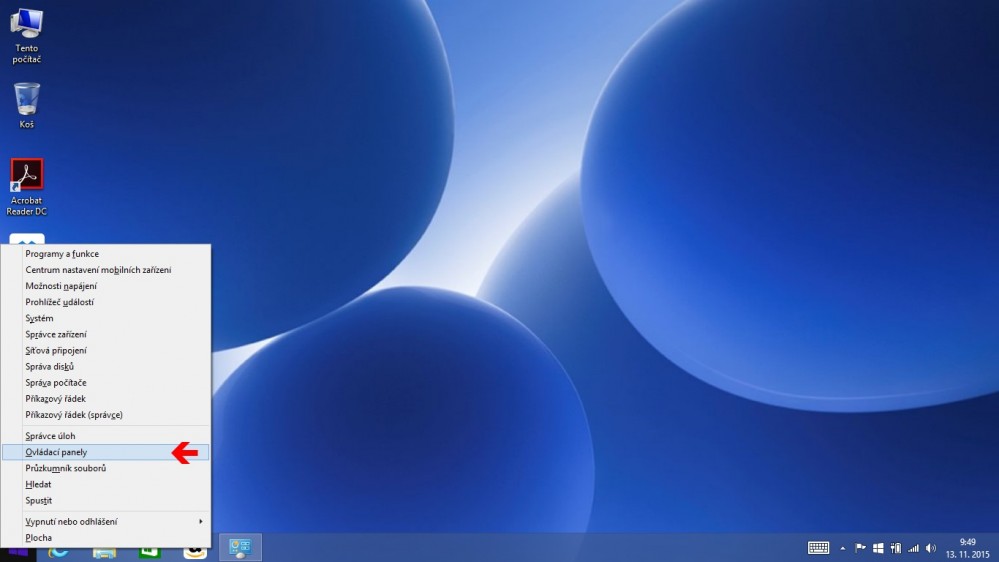Viewport: 999px width, 562px height.
Task: Open the Koš recycle bin icon
Action: [27, 105]
